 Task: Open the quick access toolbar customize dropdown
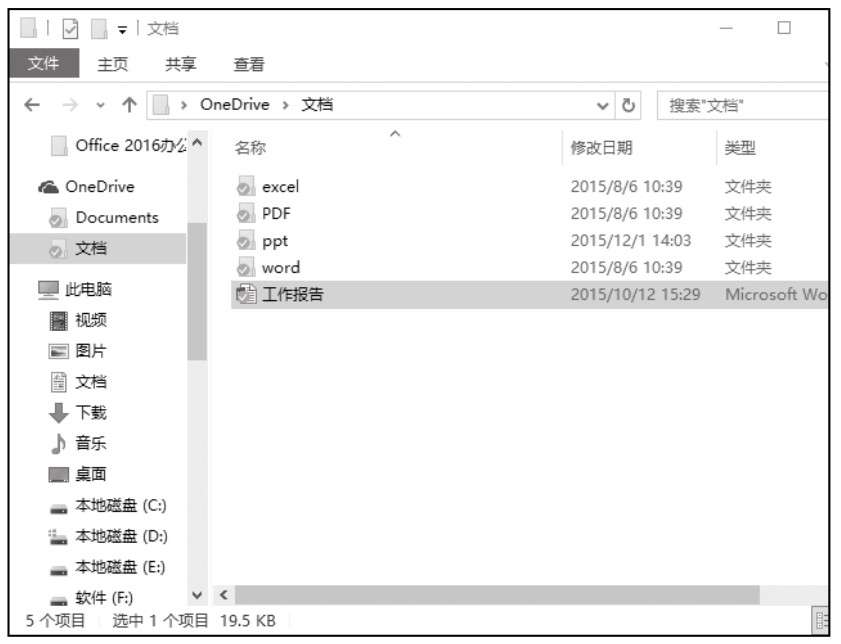click(x=123, y=30)
